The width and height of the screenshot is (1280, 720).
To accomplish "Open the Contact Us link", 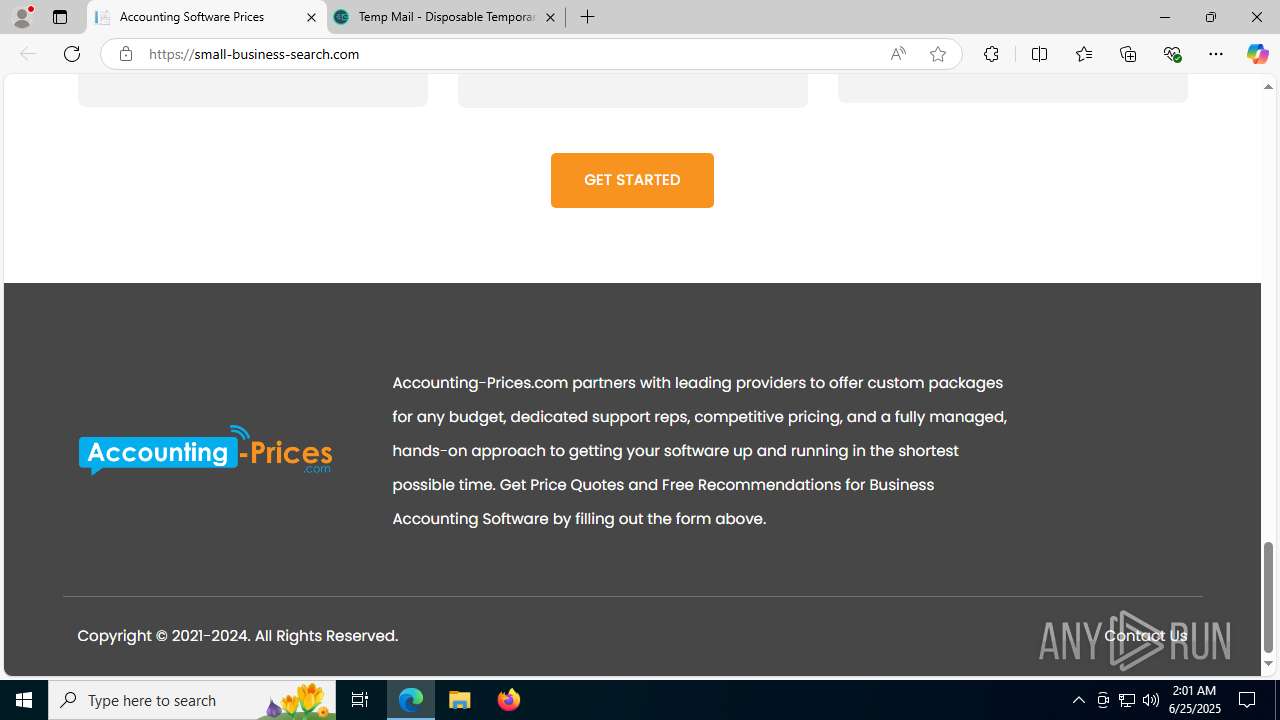I will click(x=1145, y=636).
